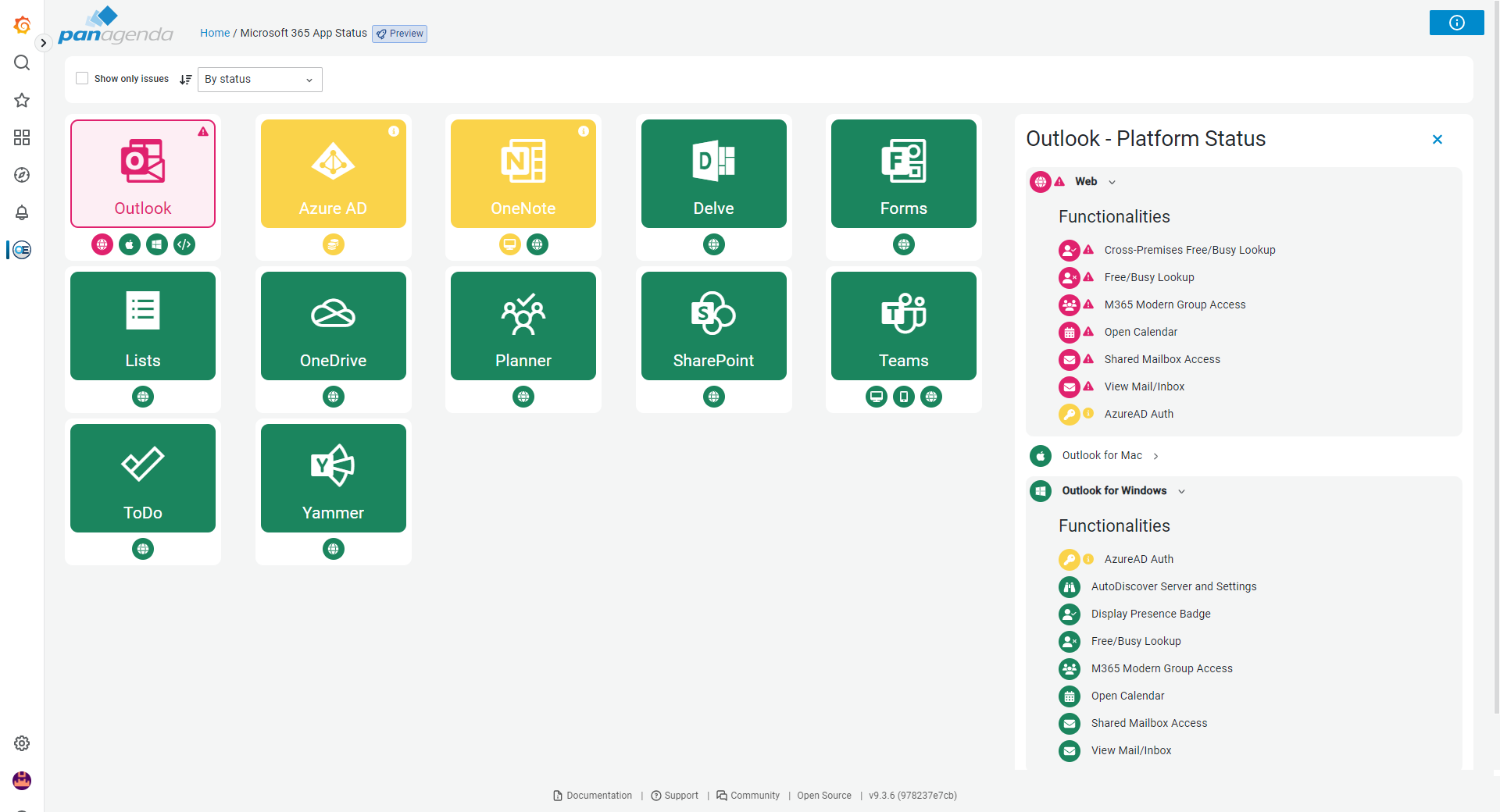Viewport: 1500px width, 812px height.
Task: Collapse the Web platform section
Action: pos(1112,182)
